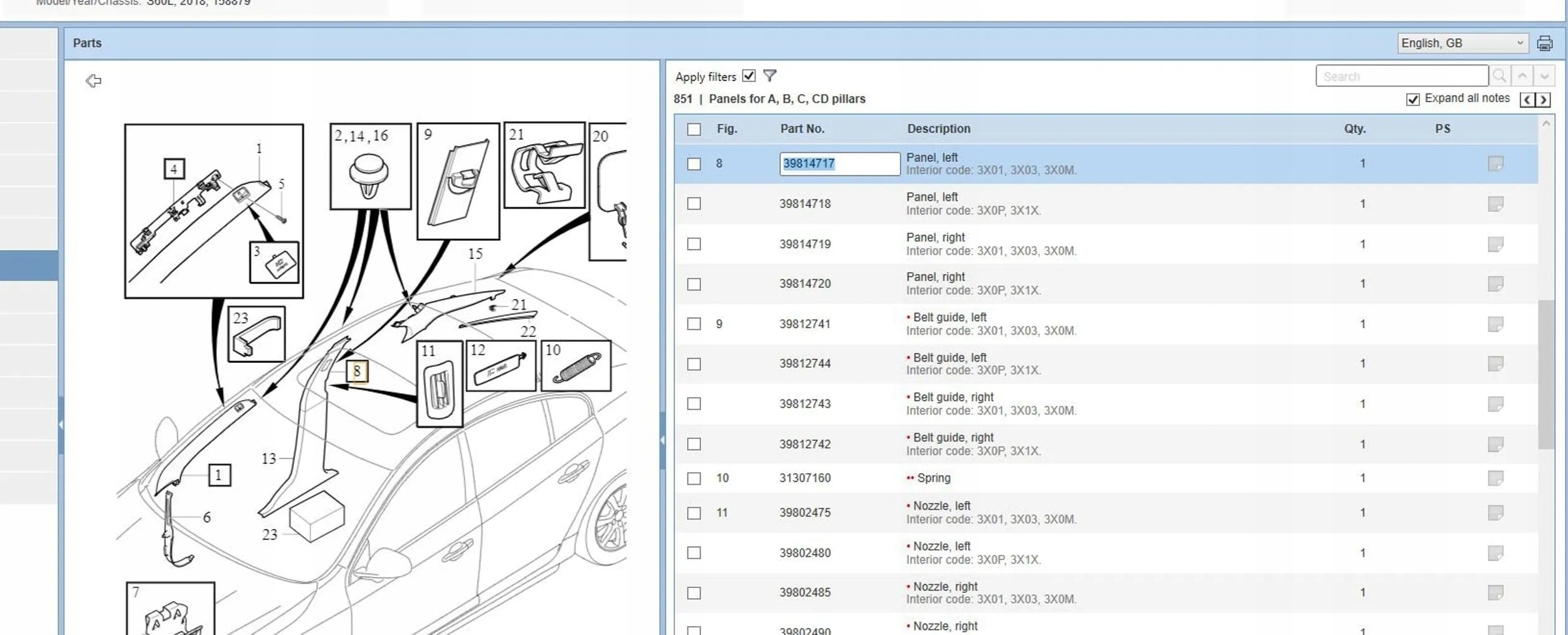Open note icon for part 39814719
Screen dimensions: 1568x635
tap(1495, 244)
